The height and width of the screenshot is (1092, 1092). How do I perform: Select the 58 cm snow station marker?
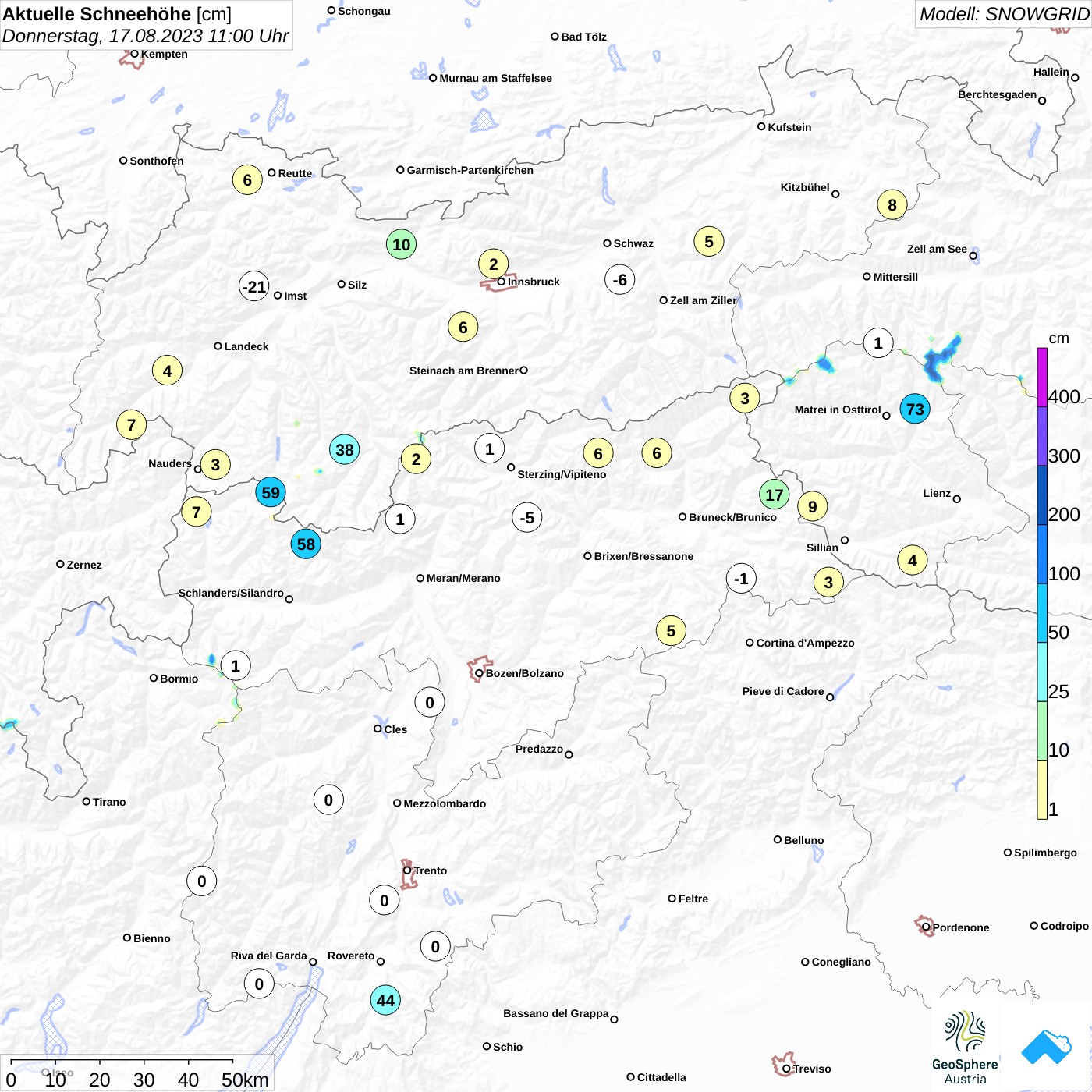pyautogui.click(x=306, y=544)
